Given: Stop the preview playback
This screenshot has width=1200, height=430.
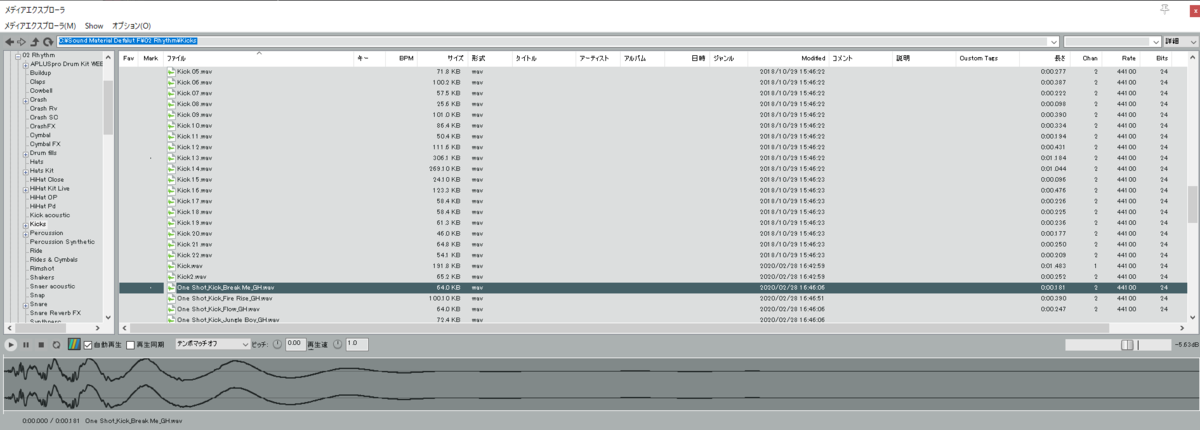Looking at the screenshot, I should click(41, 344).
